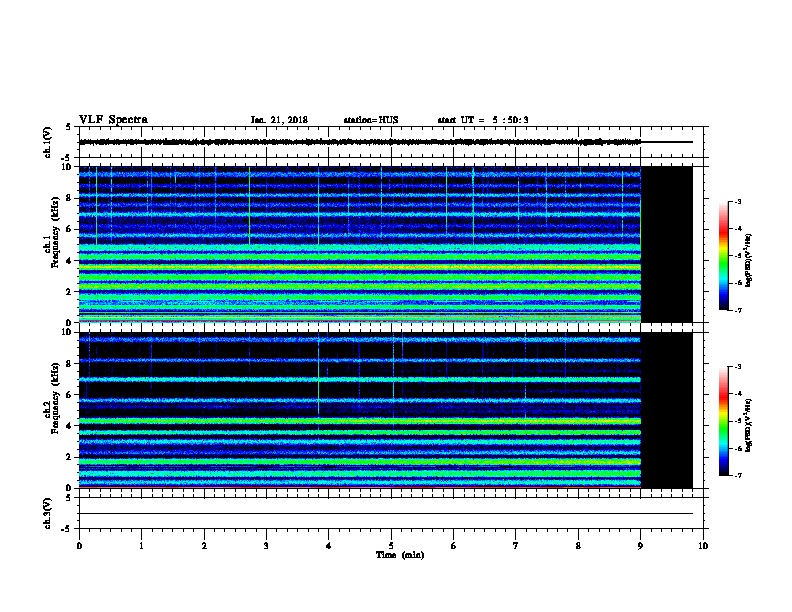Viewport: 792px width, 612px height.
Task: Click the flat ch.3 voltage trace
Action: (386, 514)
